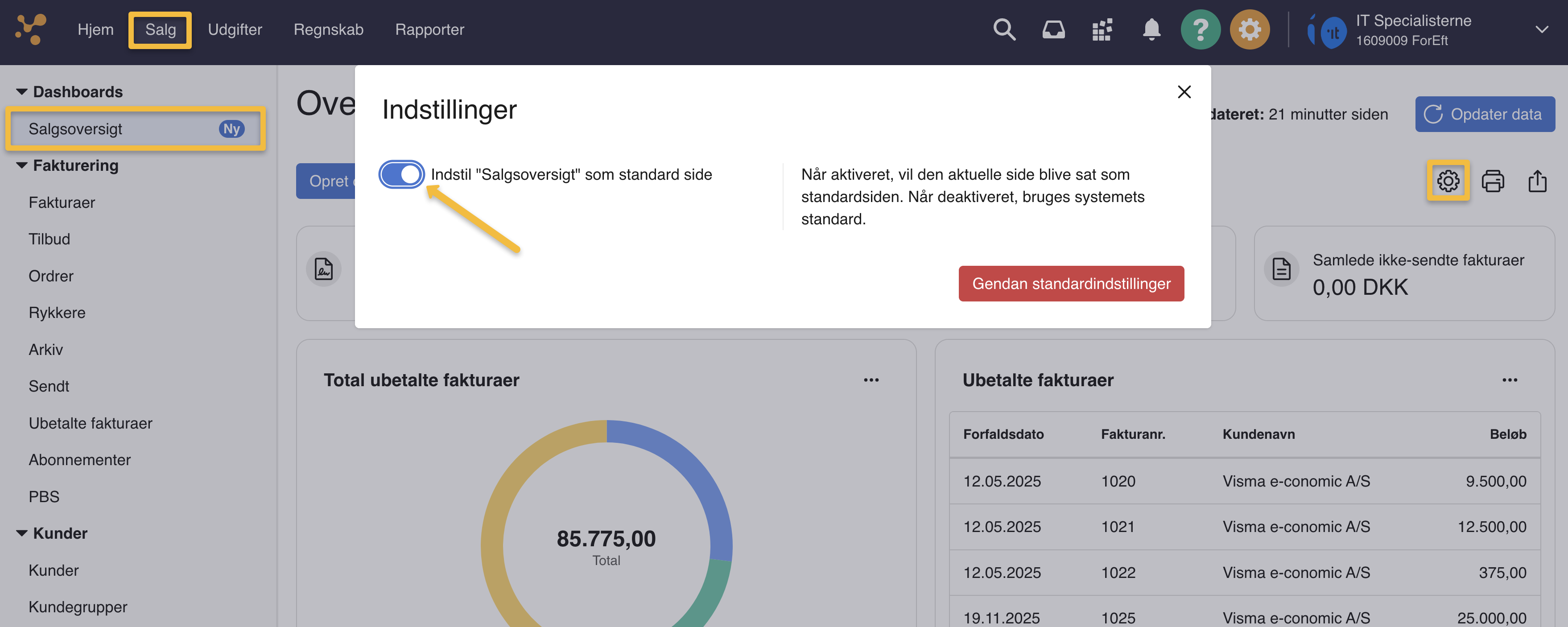Open notifications bell icon
The width and height of the screenshot is (1568, 627).
click(1151, 29)
